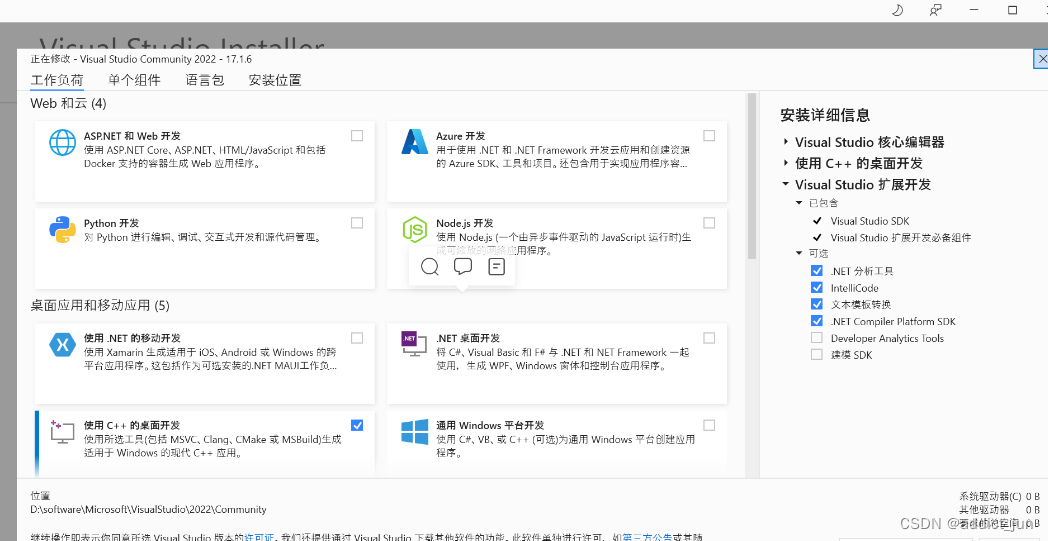Enable Developer Analytics Tools option
This screenshot has width=1048, height=541.
pos(817,338)
